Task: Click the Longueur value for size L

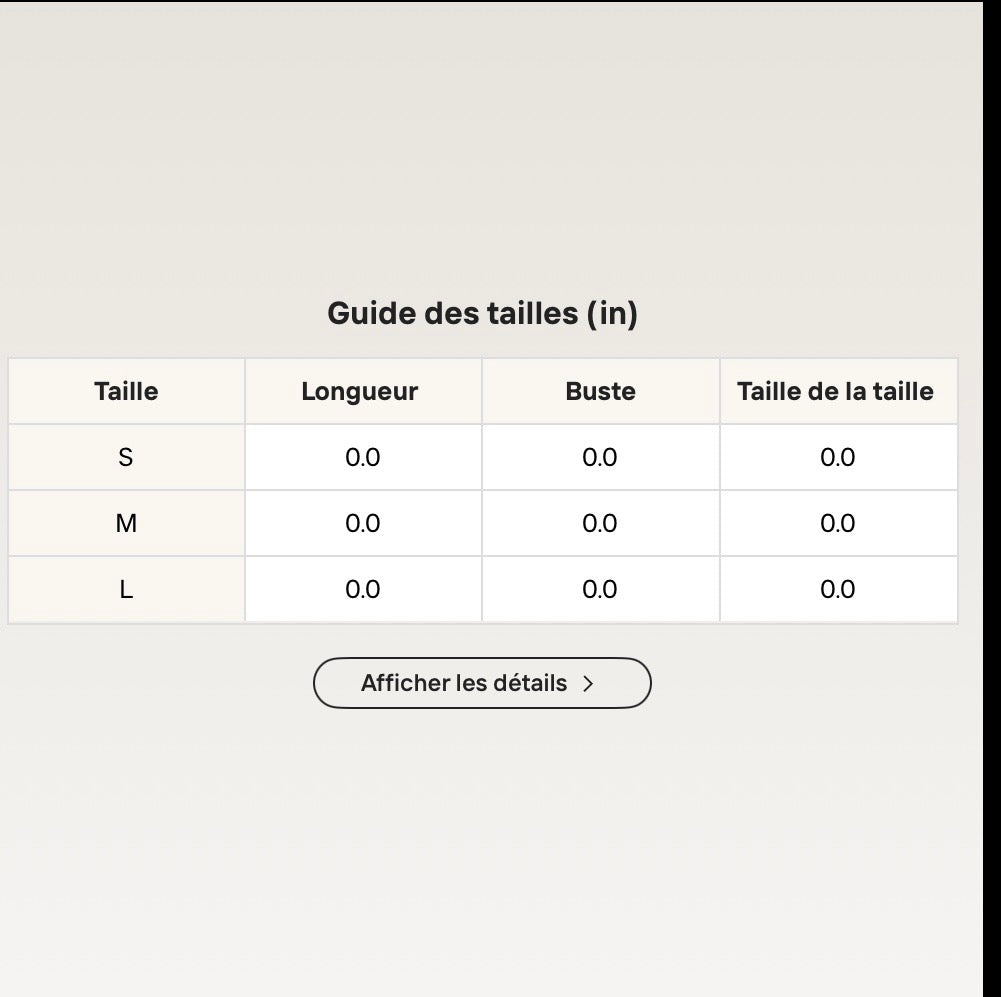Action: pos(363,589)
